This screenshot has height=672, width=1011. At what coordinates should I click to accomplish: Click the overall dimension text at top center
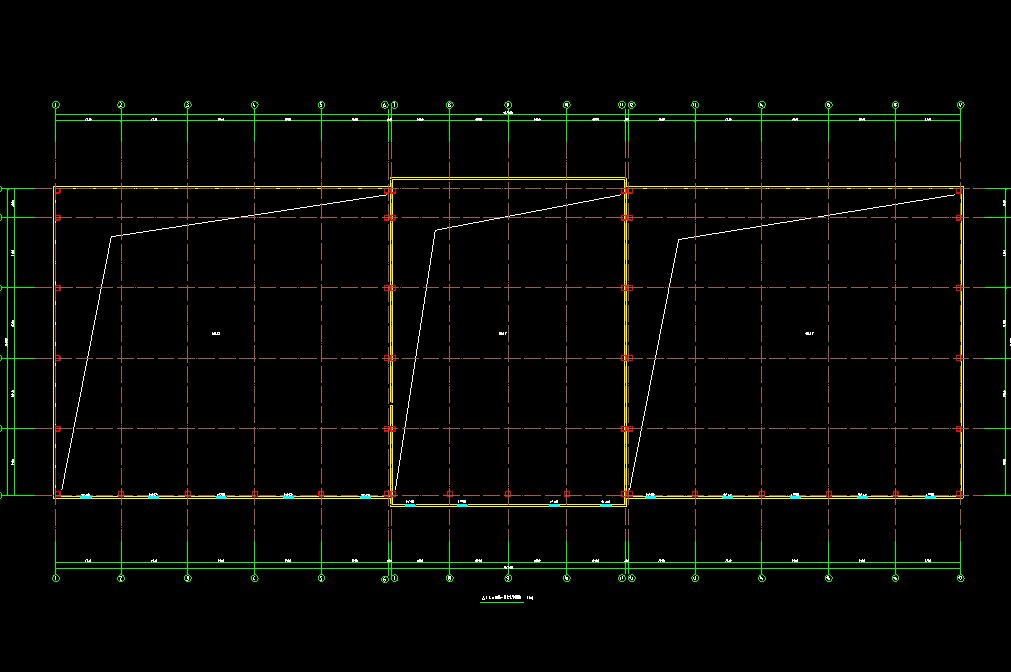point(508,113)
